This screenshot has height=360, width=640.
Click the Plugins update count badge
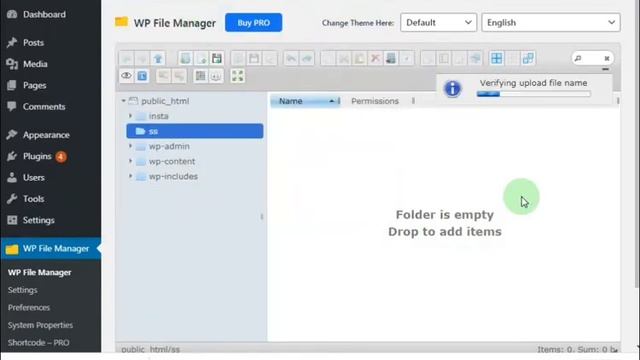click(x=61, y=156)
